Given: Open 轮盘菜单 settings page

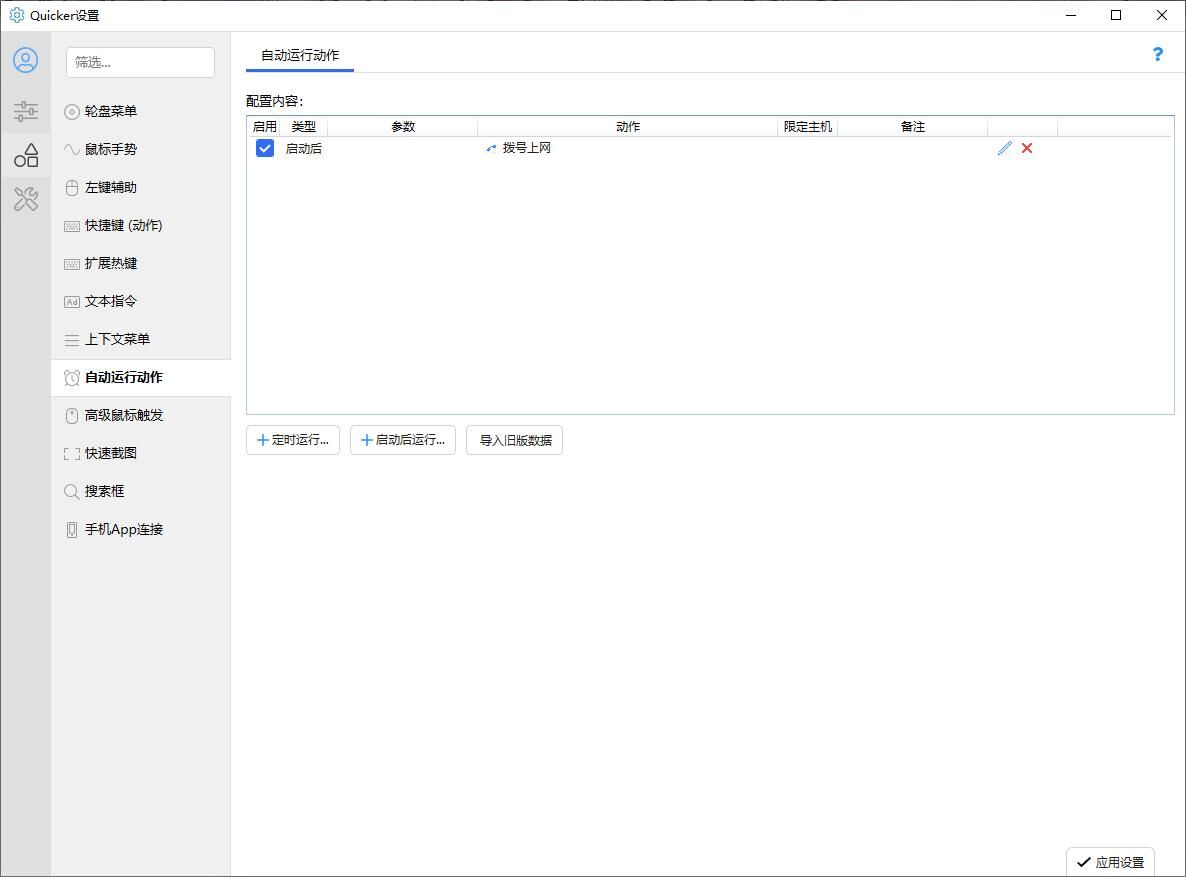Looking at the screenshot, I should click(110, 111).
